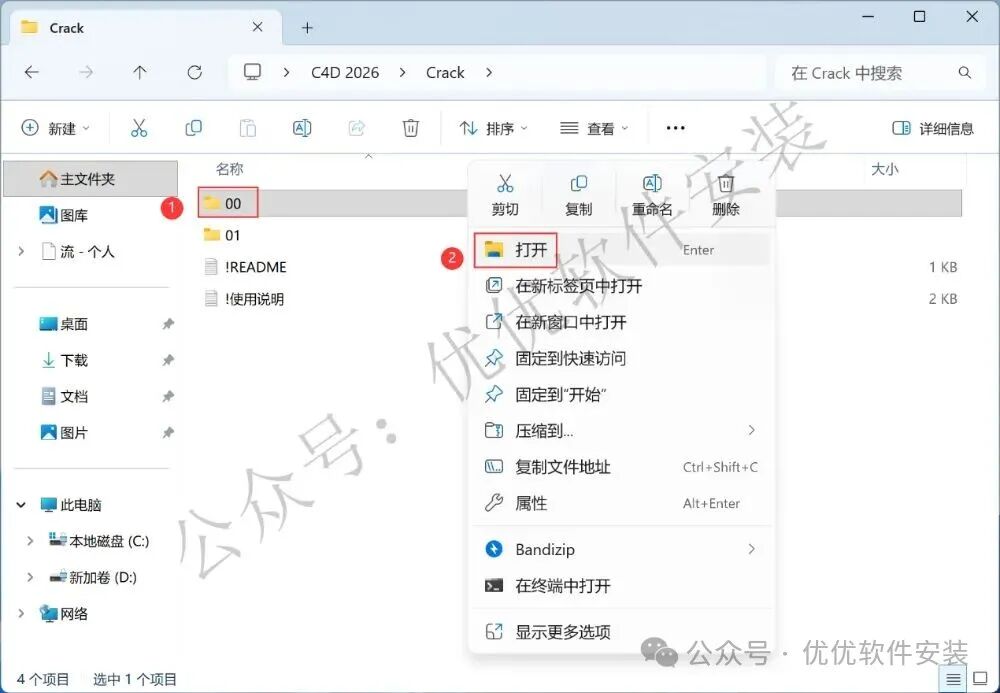Click the Rename icon in the toolbar
The height and width of the screenshot is (693, 1000).
pyautogui.click(x=302, y=128)
